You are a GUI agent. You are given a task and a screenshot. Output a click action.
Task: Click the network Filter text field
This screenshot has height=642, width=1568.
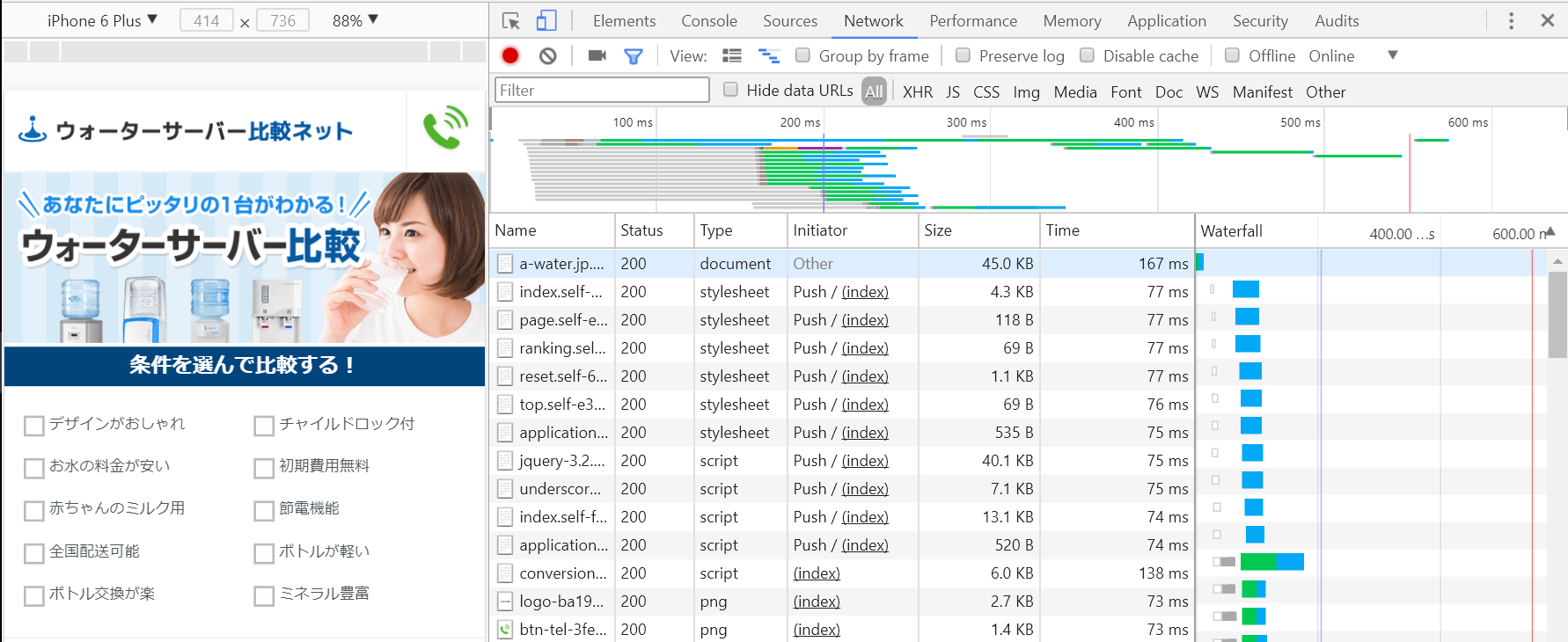pyautogui.click(x=602, y=91)
